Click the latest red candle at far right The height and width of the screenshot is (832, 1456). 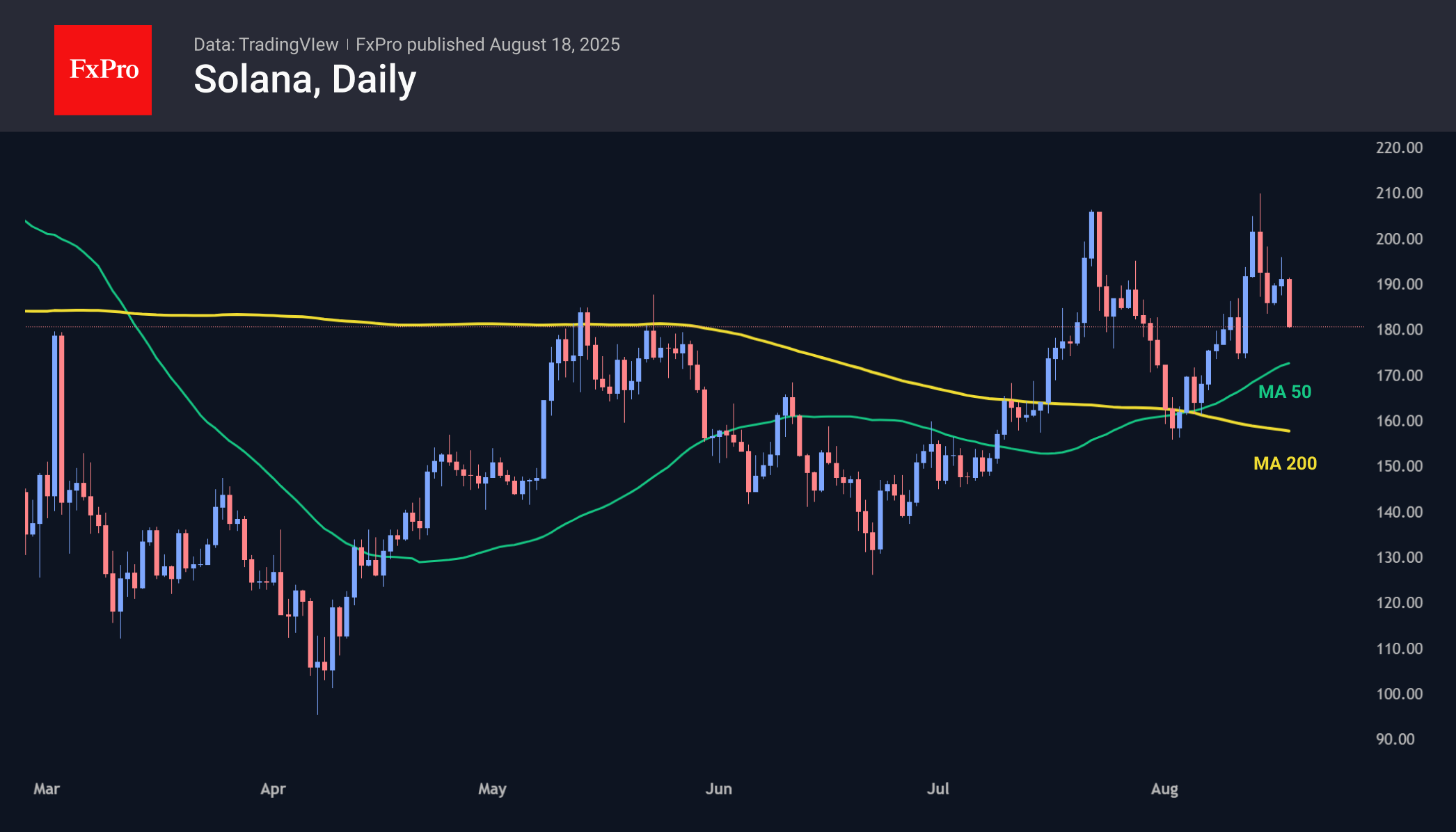[1289, 303]
